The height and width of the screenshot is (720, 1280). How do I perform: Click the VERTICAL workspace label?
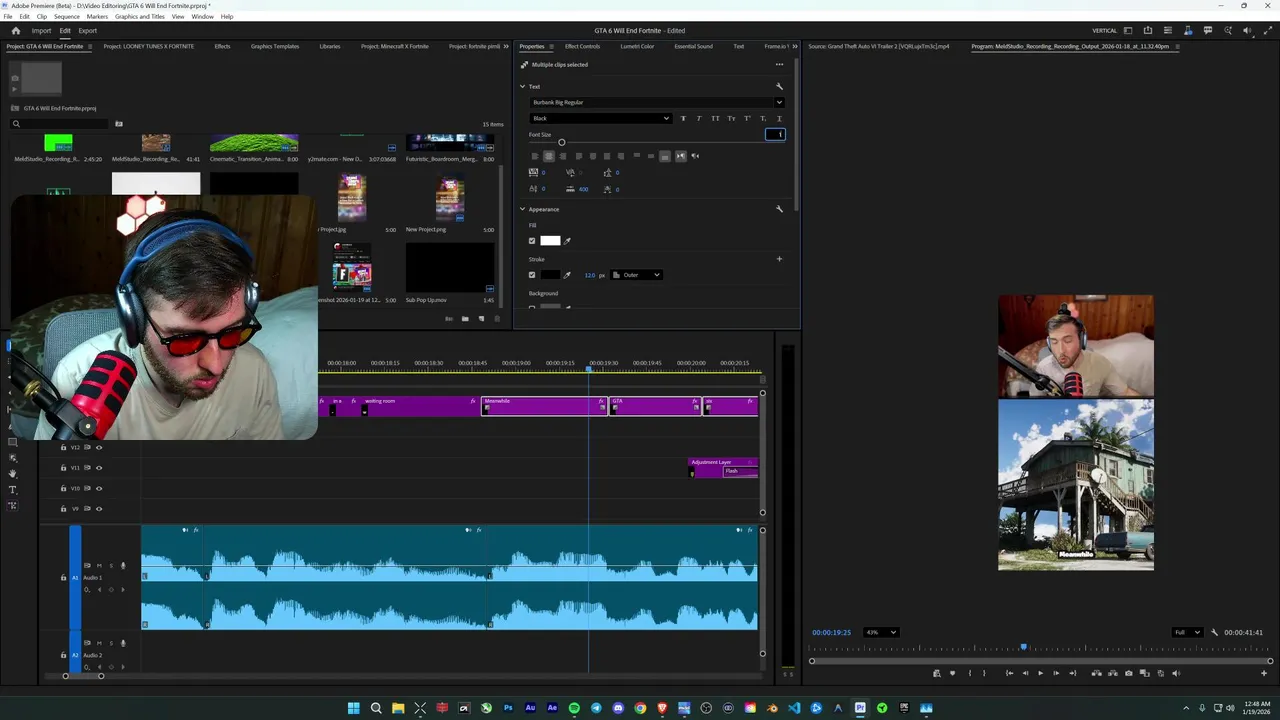click(1104, 31)
